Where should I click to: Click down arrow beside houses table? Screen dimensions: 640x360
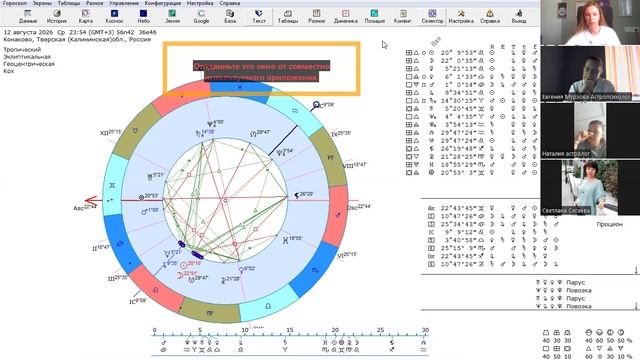636,270
